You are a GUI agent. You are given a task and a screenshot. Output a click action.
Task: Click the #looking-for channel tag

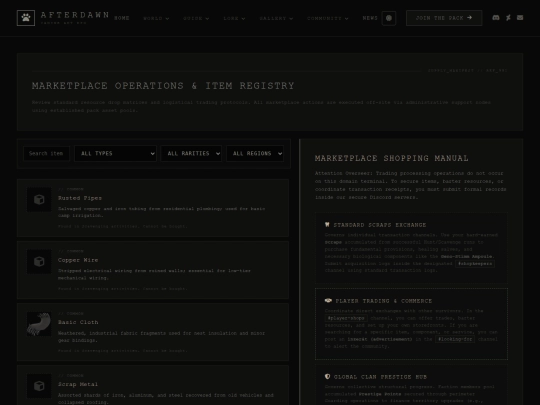pyautogui.click(x=455, y=339)
